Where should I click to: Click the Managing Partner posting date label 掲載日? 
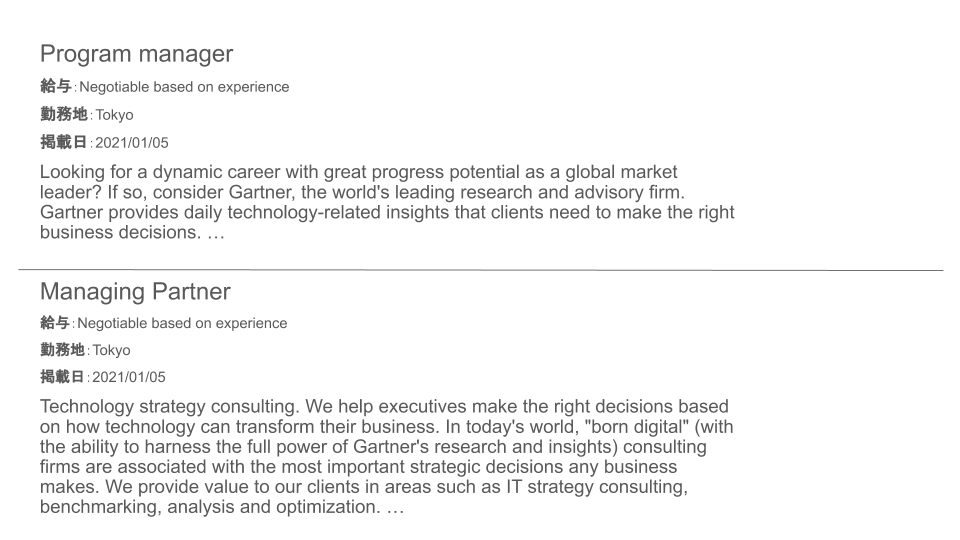(62, 377)
